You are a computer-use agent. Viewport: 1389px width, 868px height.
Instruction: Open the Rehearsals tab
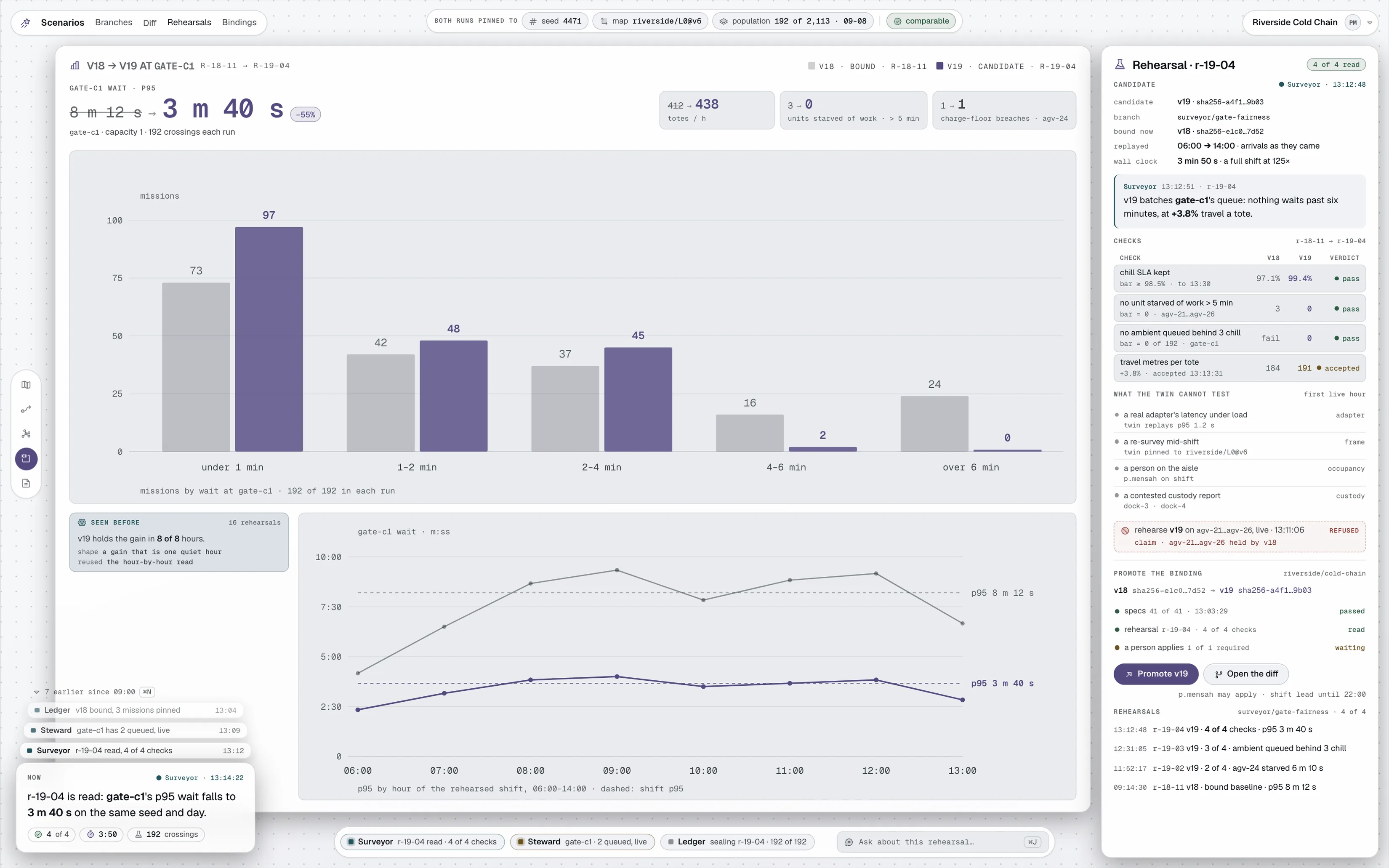tap(189, 22)
